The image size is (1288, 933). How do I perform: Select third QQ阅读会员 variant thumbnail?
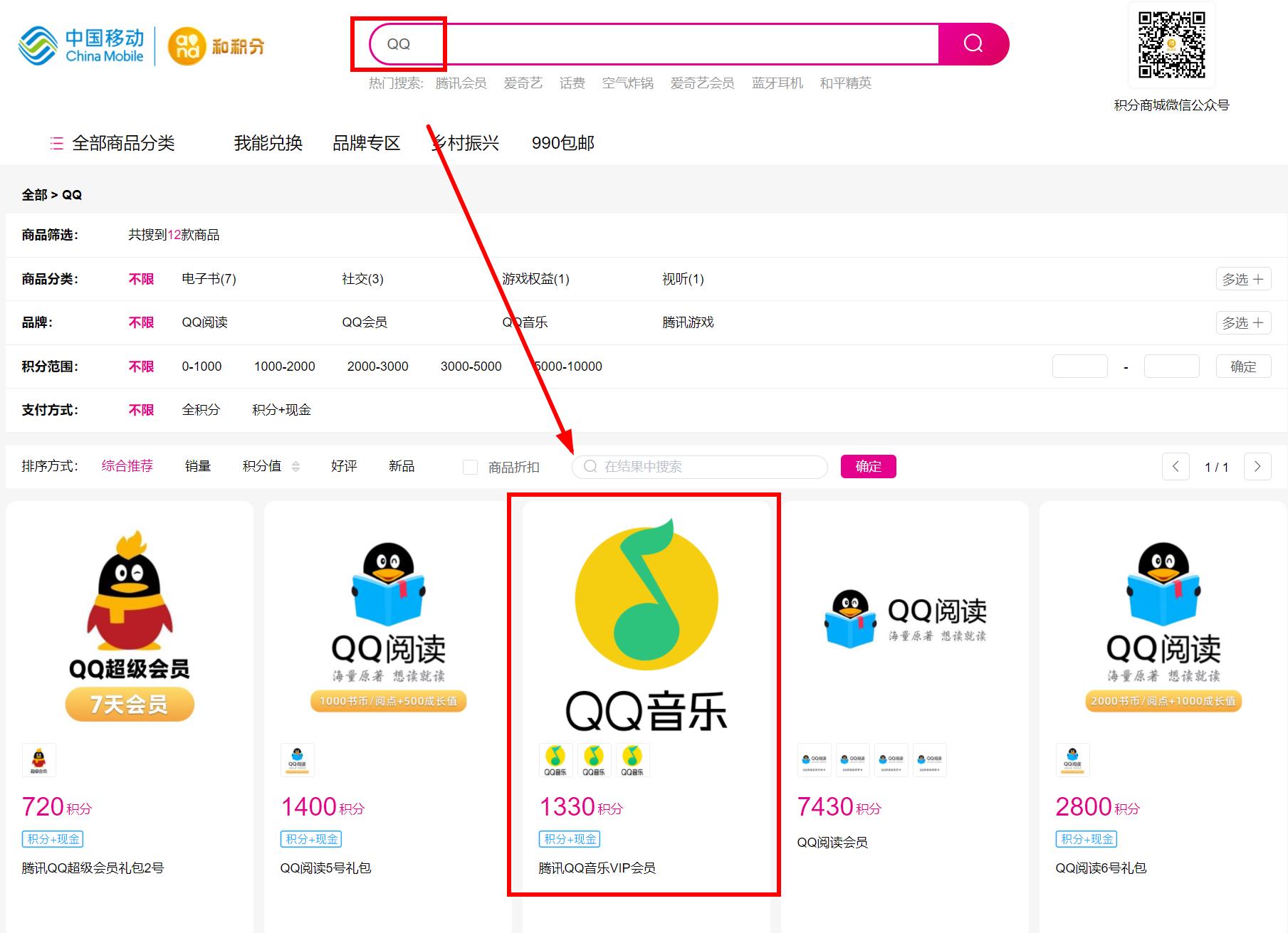(x=891, y=760)
